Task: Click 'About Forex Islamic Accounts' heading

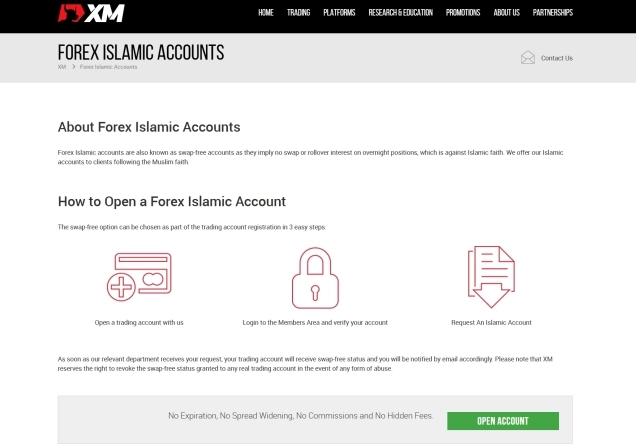Action: (149, 127)
